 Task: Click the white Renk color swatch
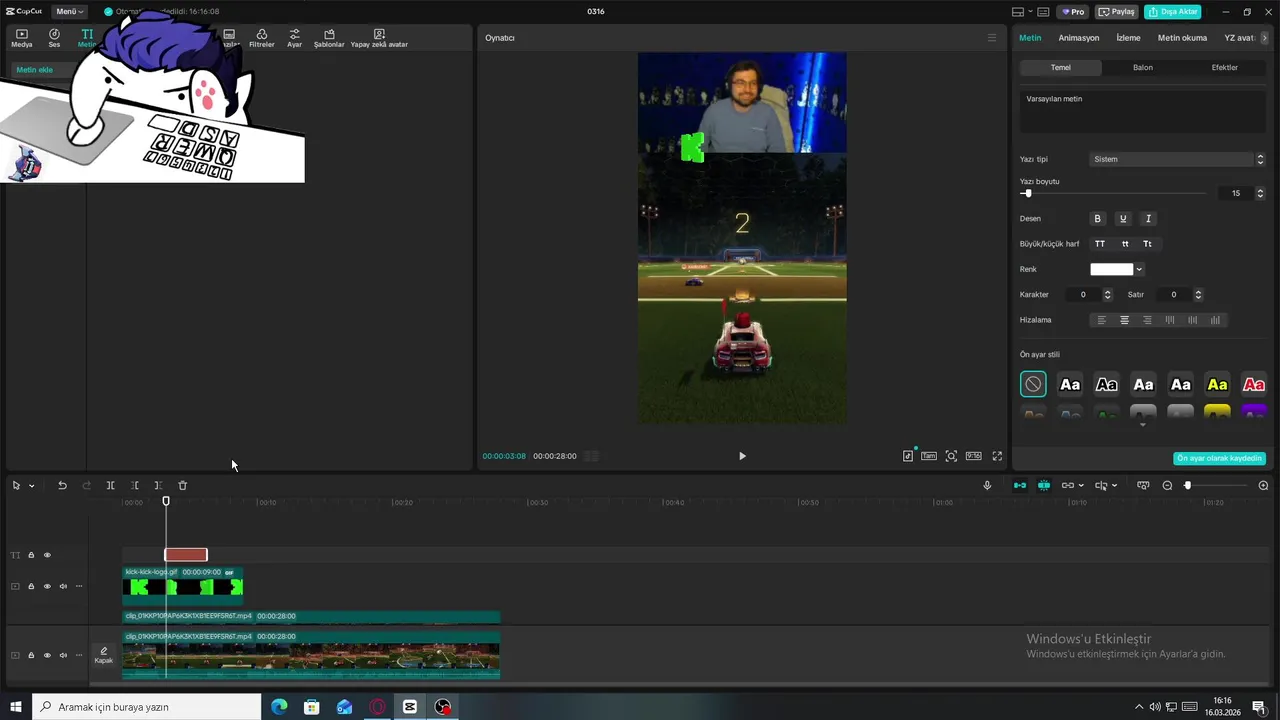tap(1112, 269)
